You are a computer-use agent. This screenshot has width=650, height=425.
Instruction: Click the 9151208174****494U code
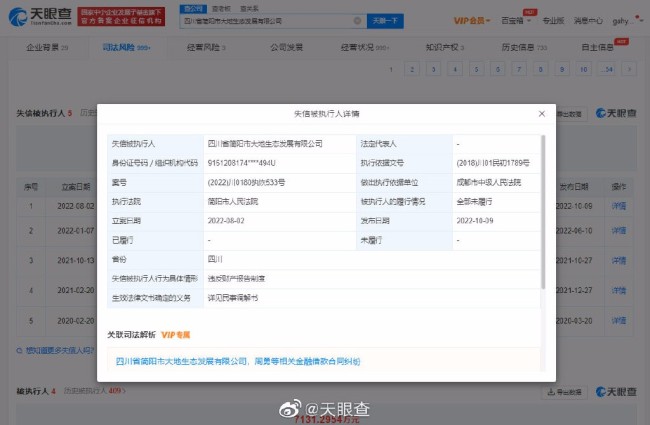pos(241,163)
